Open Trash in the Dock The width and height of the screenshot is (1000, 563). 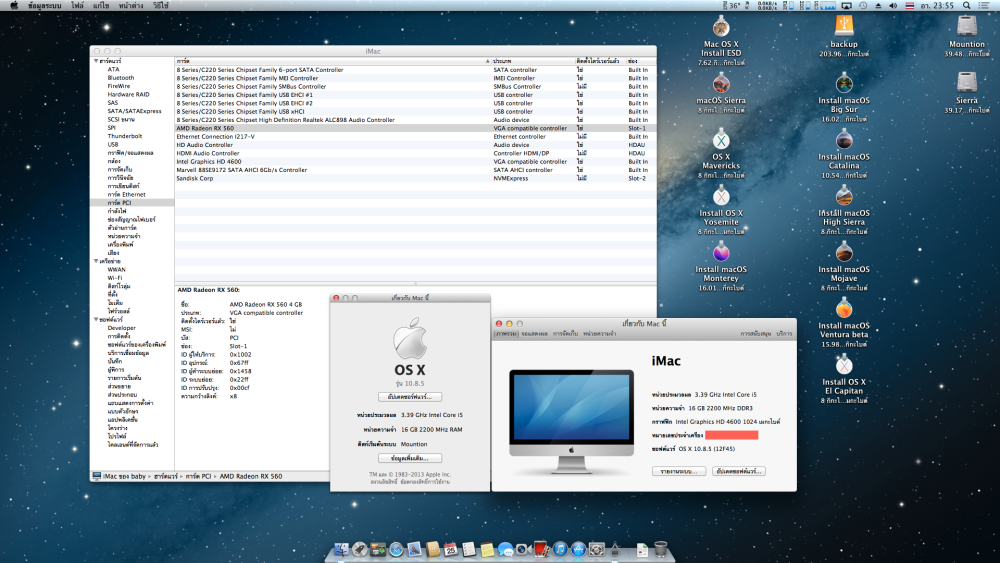[661, 549]
